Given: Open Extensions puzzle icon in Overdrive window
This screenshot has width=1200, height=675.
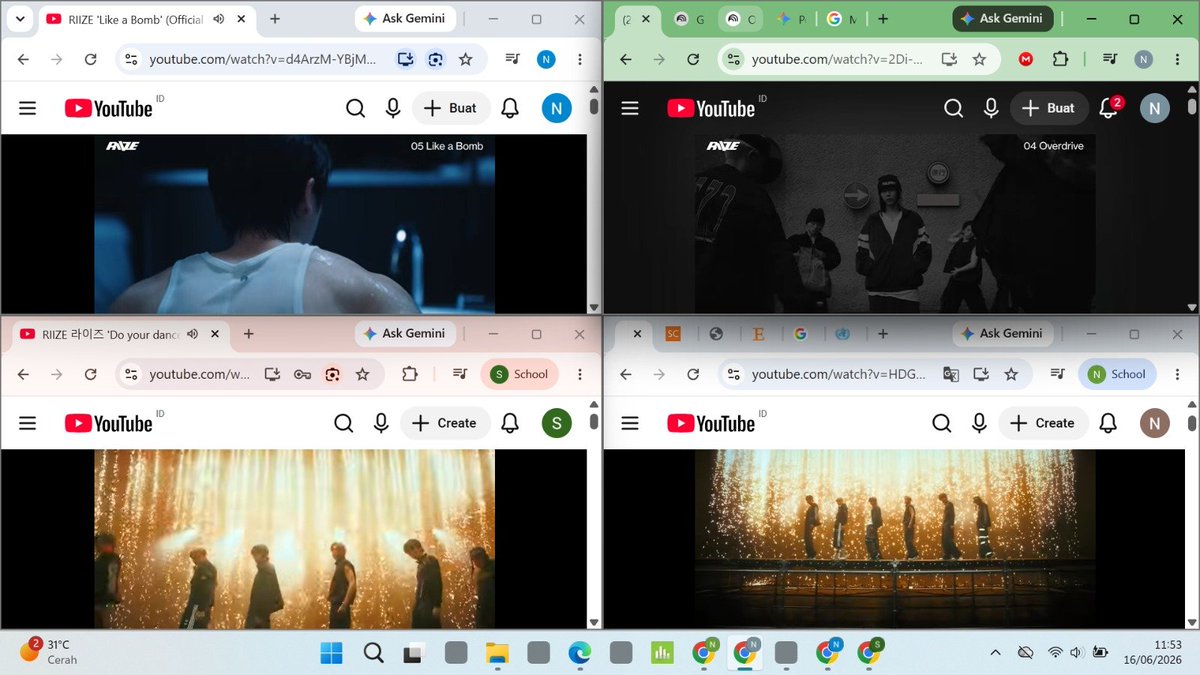Looking at the screenshot, I should click(1061, 59).
